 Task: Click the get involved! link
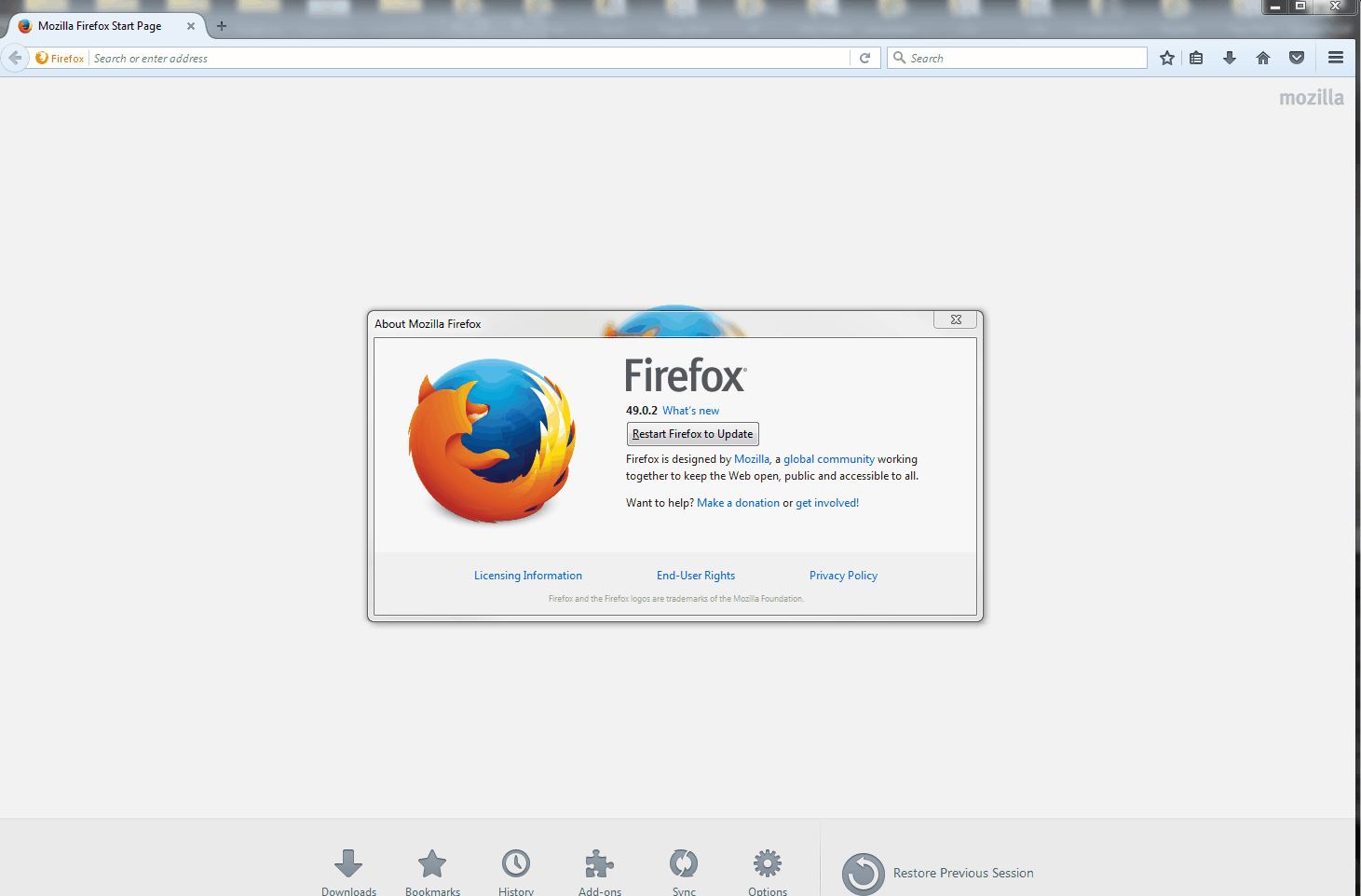pos(827,503)
